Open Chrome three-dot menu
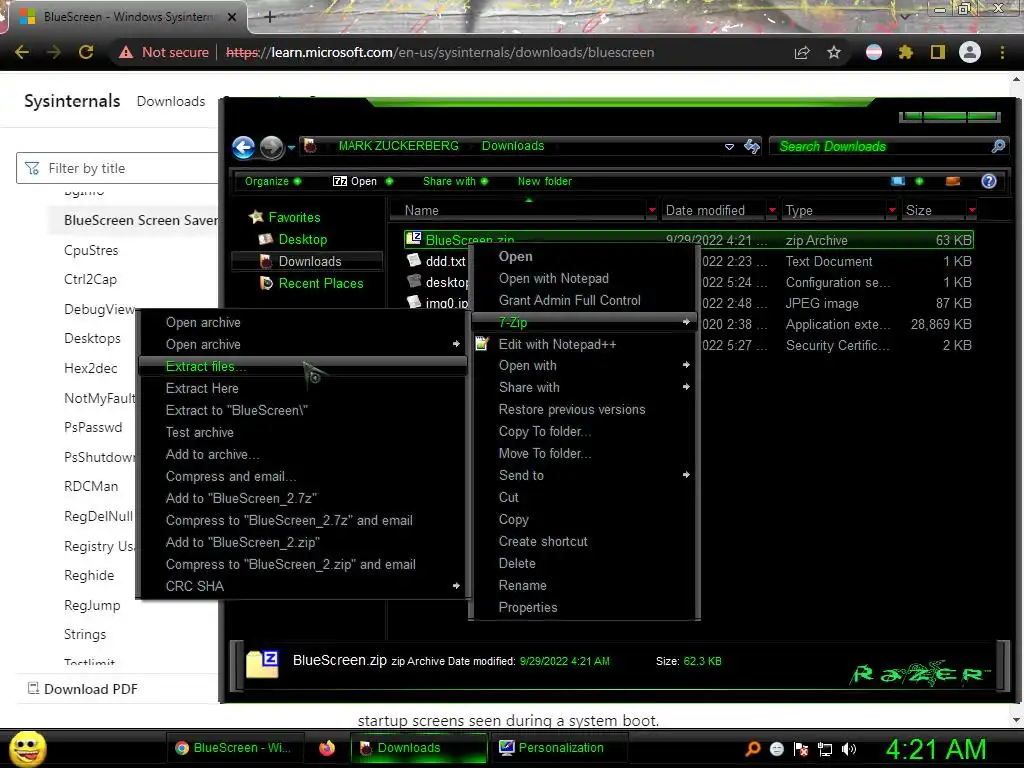 [x=1002, y=52]
